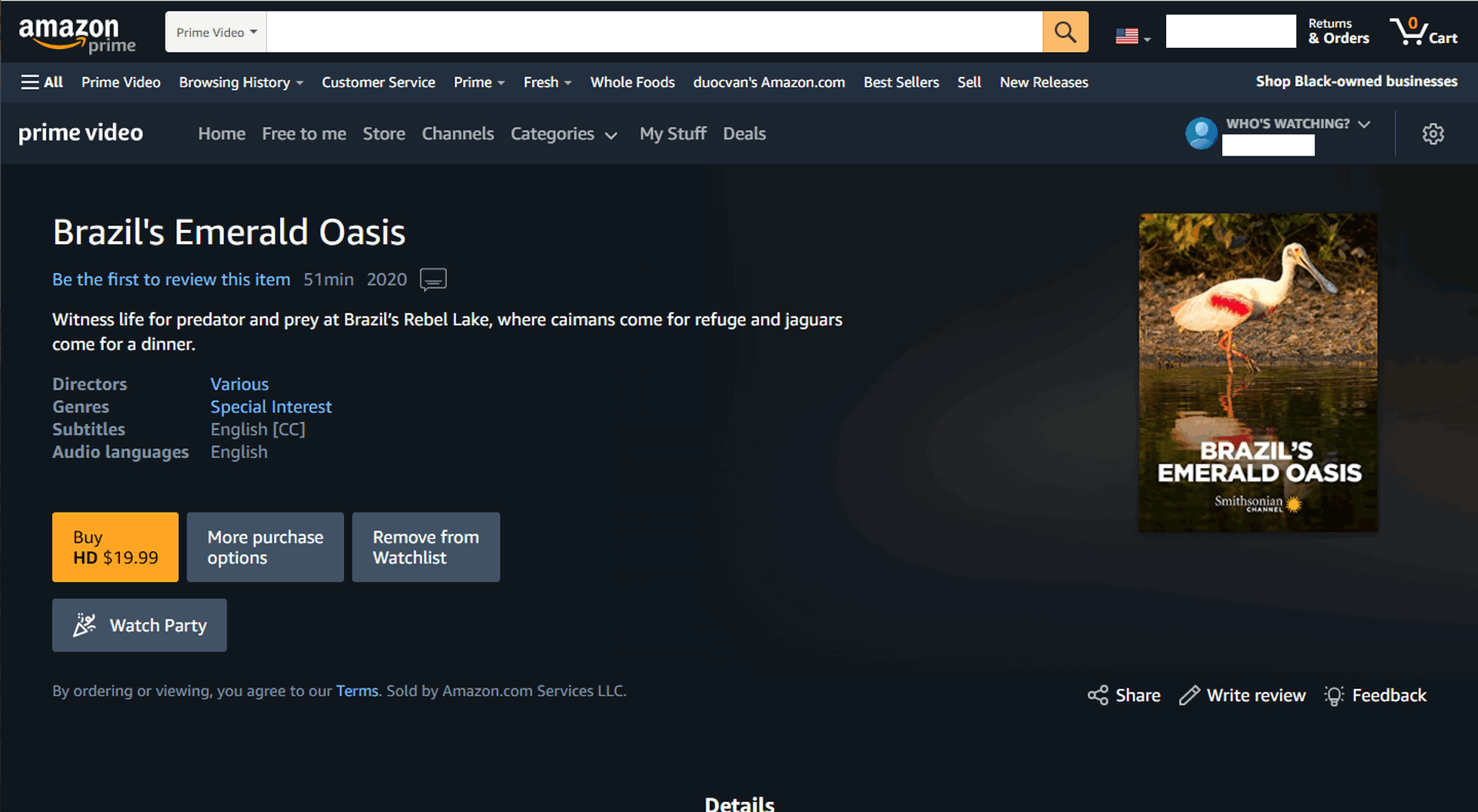The height and width of the screenshot is (812, 1478).
Task: Open the Channels tab
Action: click(x=458, y=134)
